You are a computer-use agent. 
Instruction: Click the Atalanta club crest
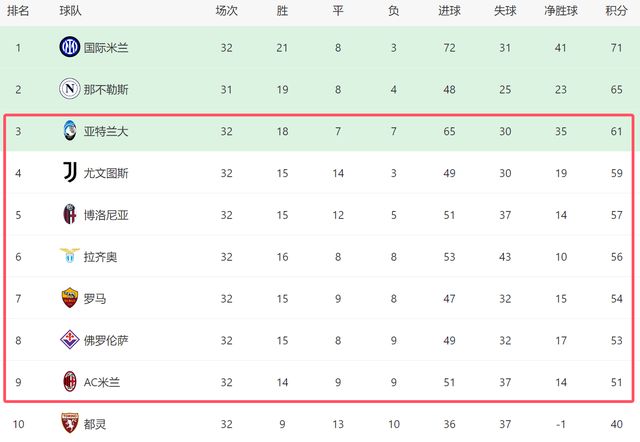coord(69,131)
